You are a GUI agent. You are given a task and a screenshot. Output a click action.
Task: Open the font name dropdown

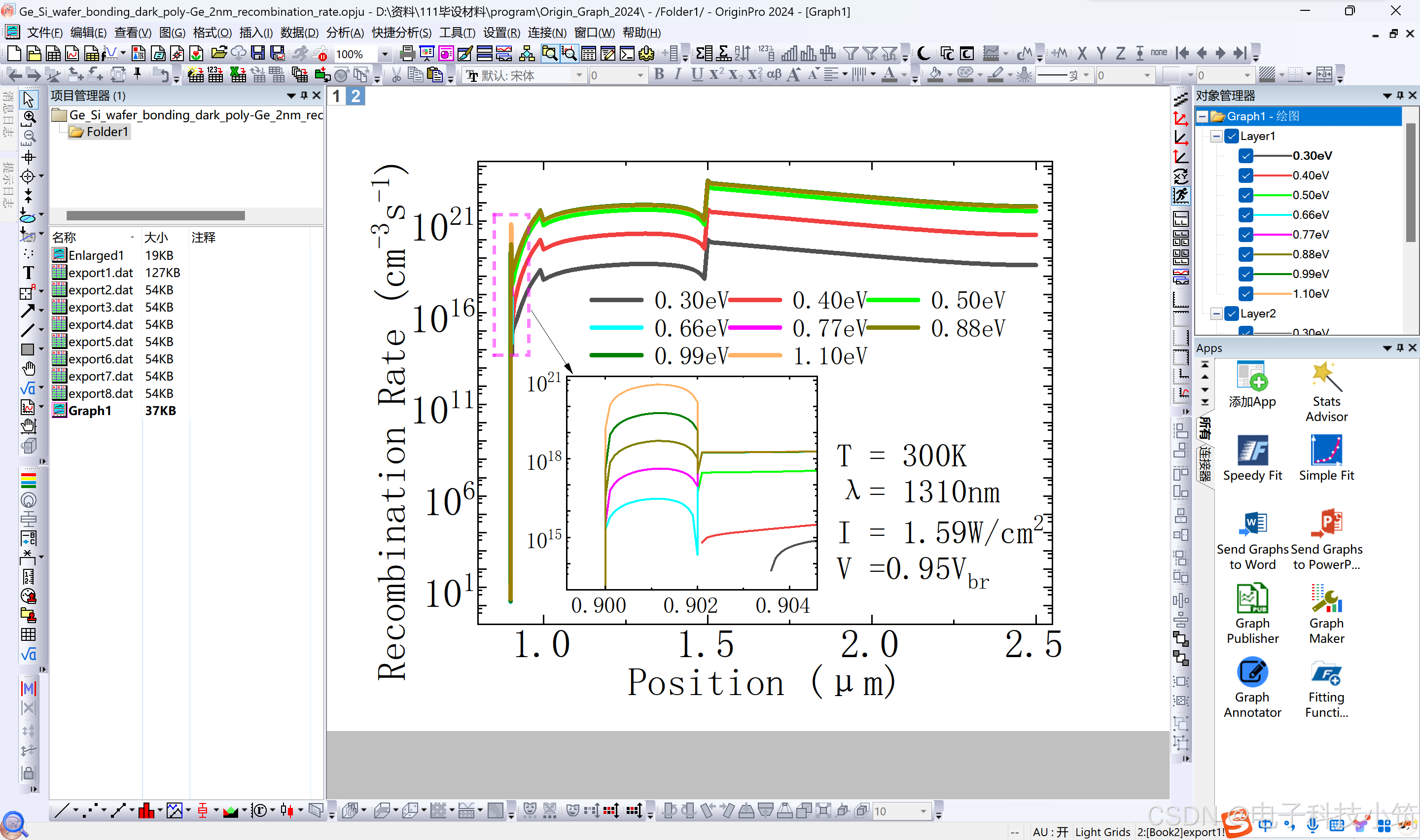pos(578,75)
